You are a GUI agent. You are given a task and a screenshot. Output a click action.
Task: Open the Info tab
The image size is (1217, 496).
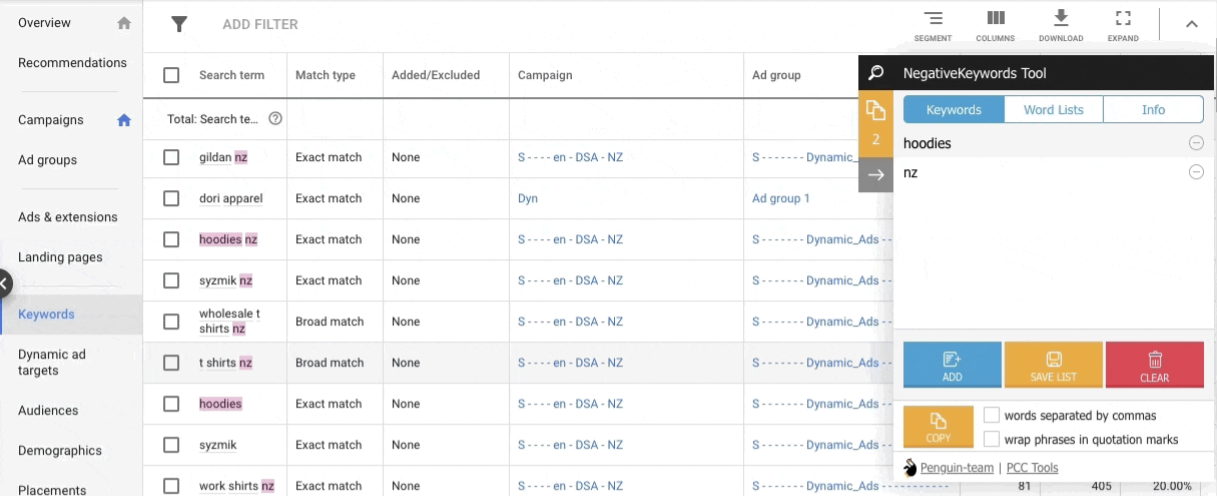tap(1153, 110)
